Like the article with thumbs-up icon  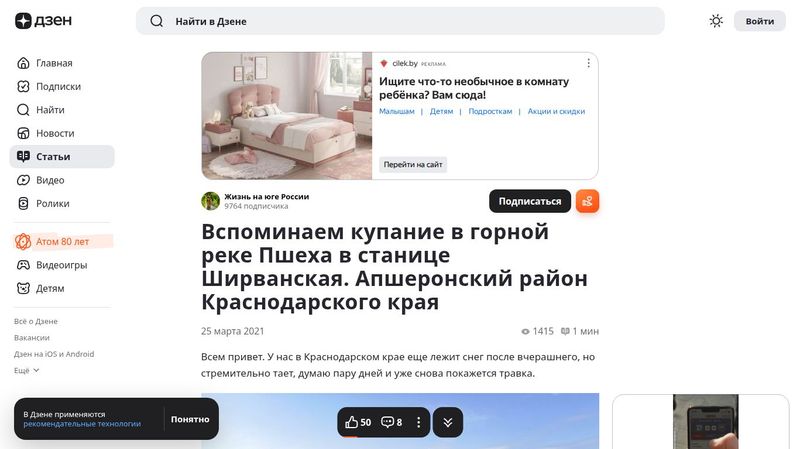pos(352,422)
